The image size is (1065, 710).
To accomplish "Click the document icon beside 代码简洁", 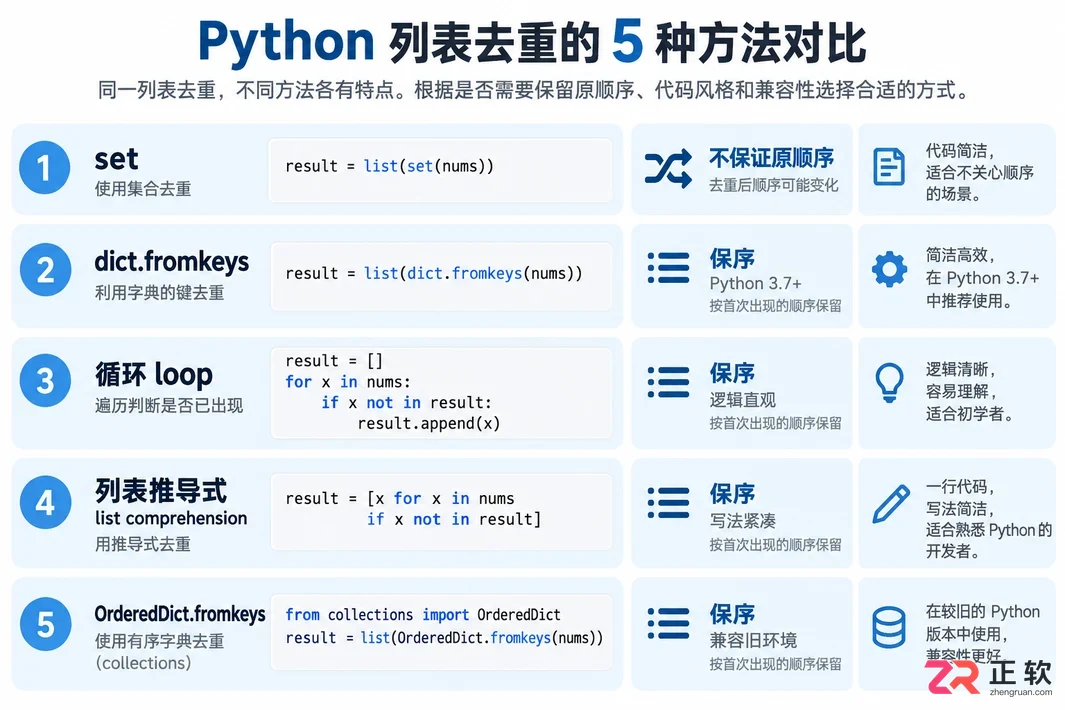I will click(x=888, y=166).
